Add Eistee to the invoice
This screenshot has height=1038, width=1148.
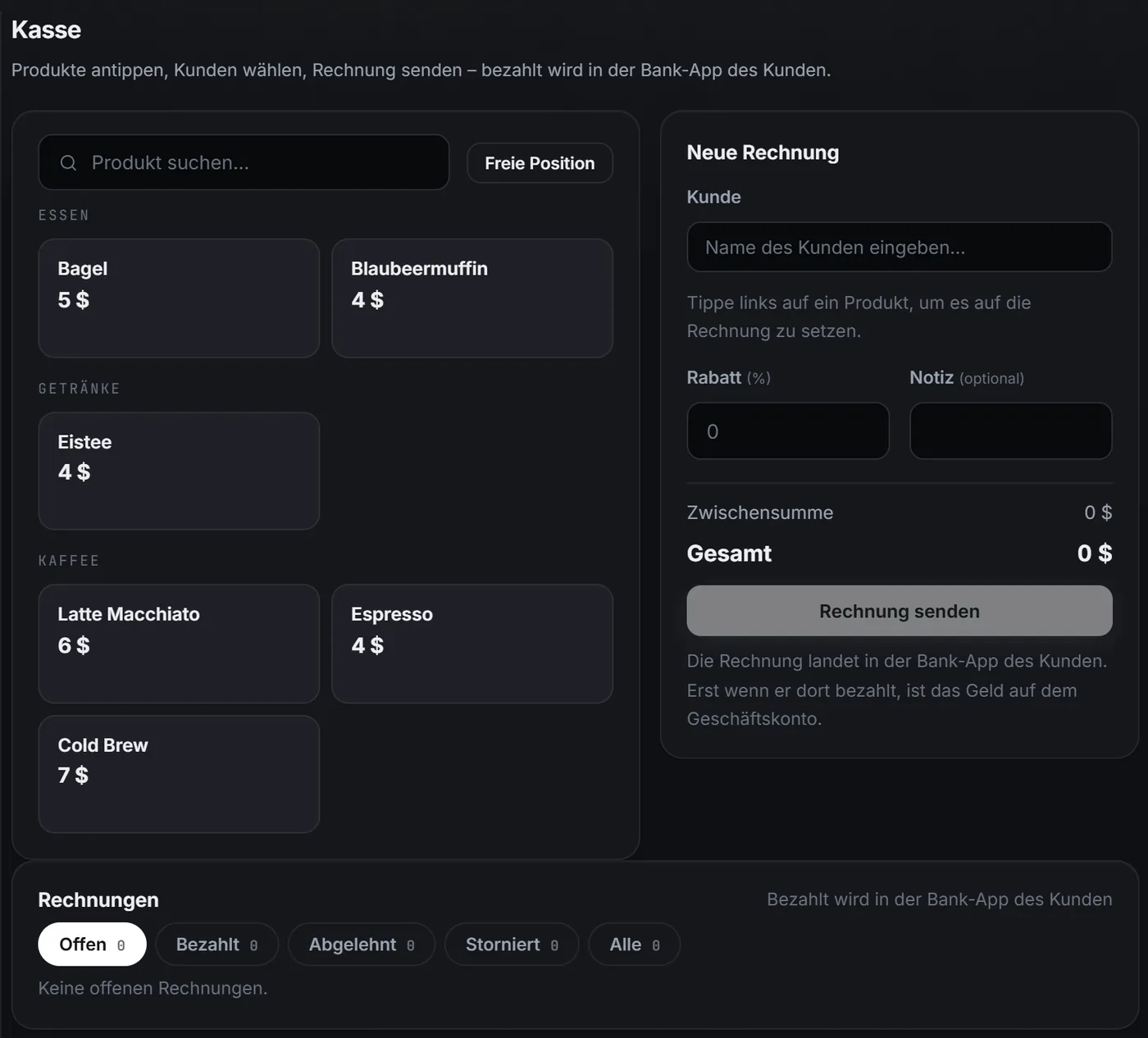179,471
